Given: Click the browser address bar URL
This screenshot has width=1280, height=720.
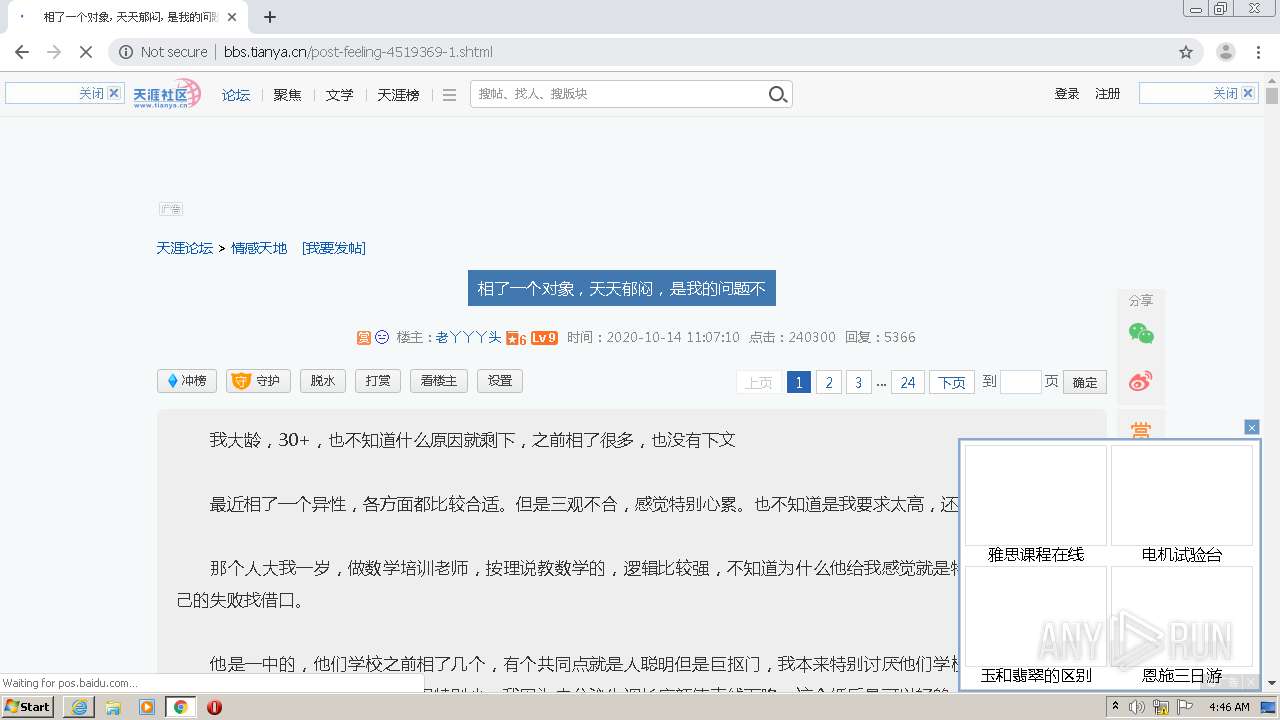Looking at the screenshot, I should (x=358, y=52).
